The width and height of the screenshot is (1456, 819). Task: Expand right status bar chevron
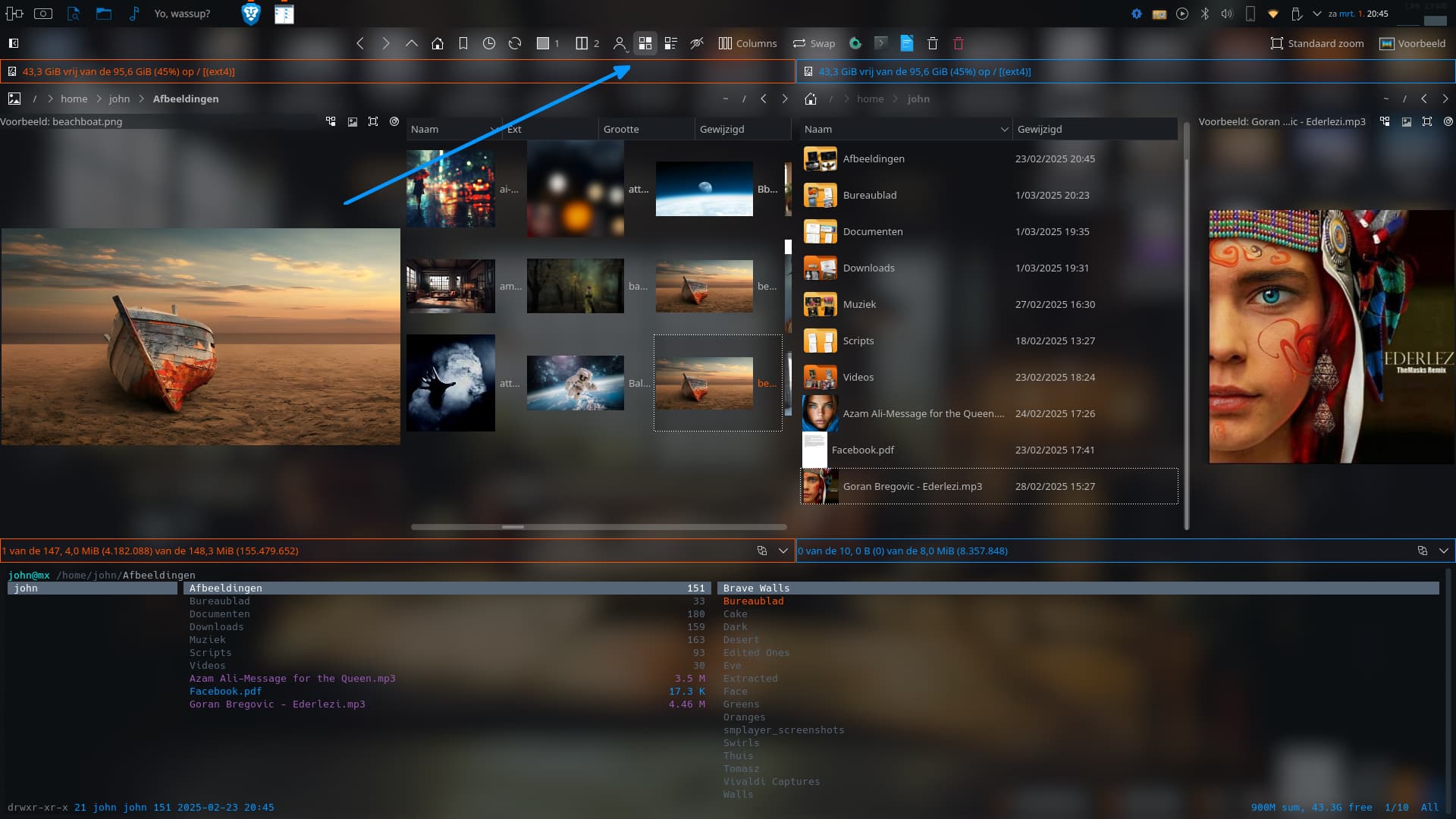point(1444,551)
